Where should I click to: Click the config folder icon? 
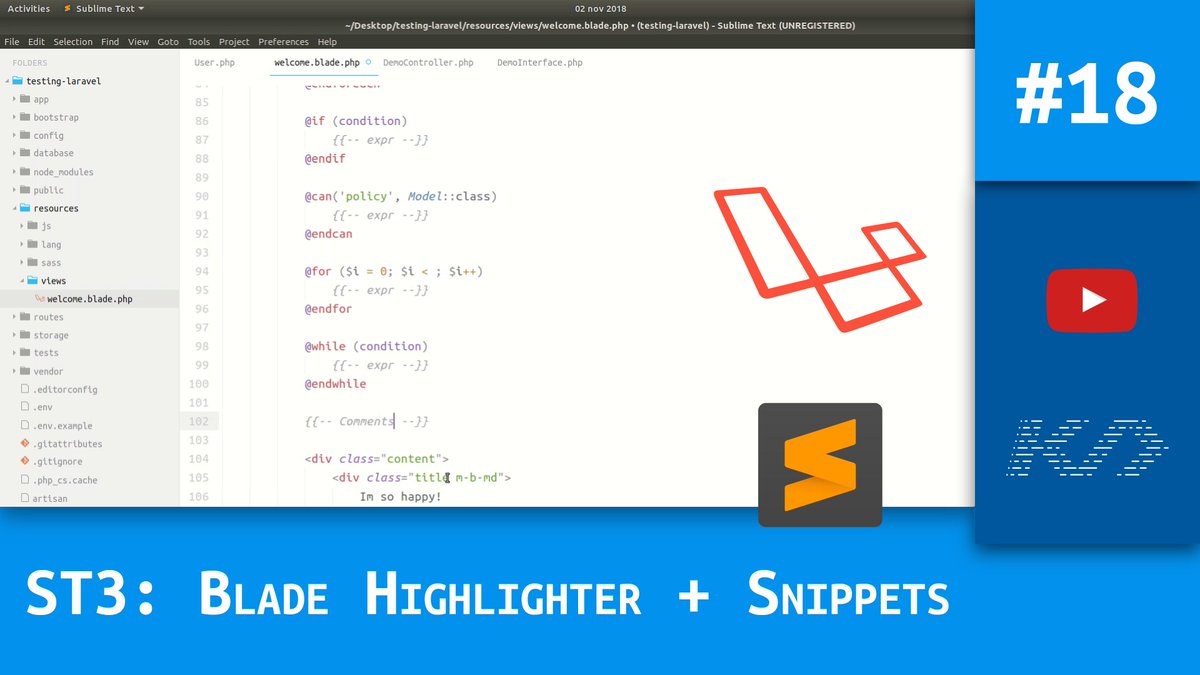(x=24, y=135)
